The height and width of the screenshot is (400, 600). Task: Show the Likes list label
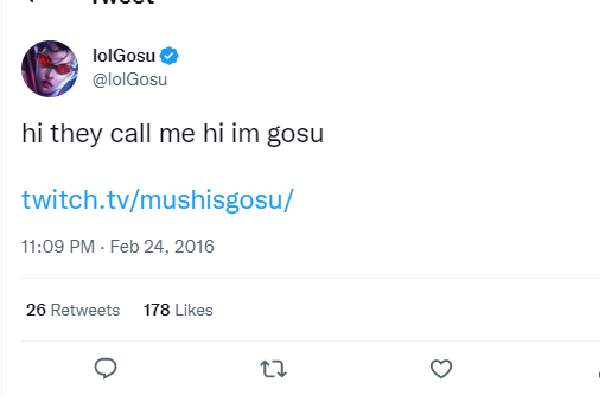(194, 310)
